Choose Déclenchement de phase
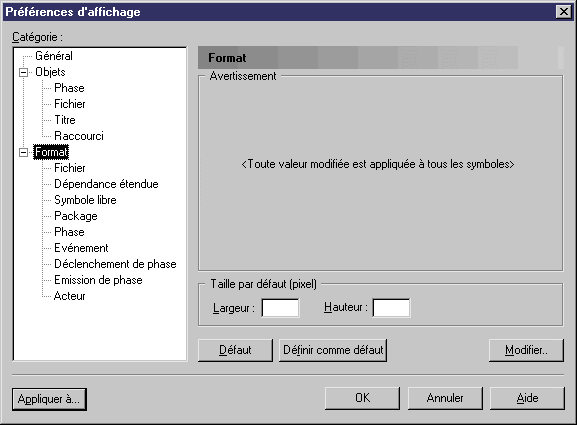Viewport: 577px width, 425px height. point(115,264)
